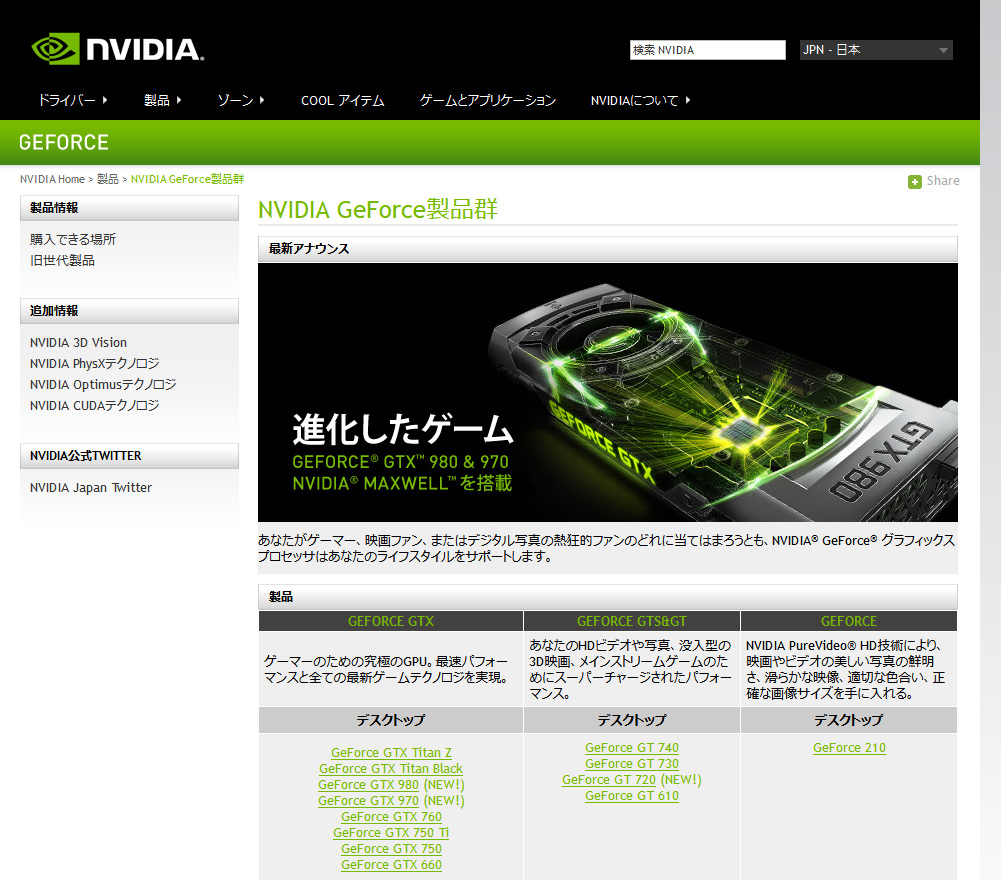The width and height of the screenshot is (1001, 880).
Task: Open GeForce GTX Titan Z product link
Action: (x=391, y=753)
